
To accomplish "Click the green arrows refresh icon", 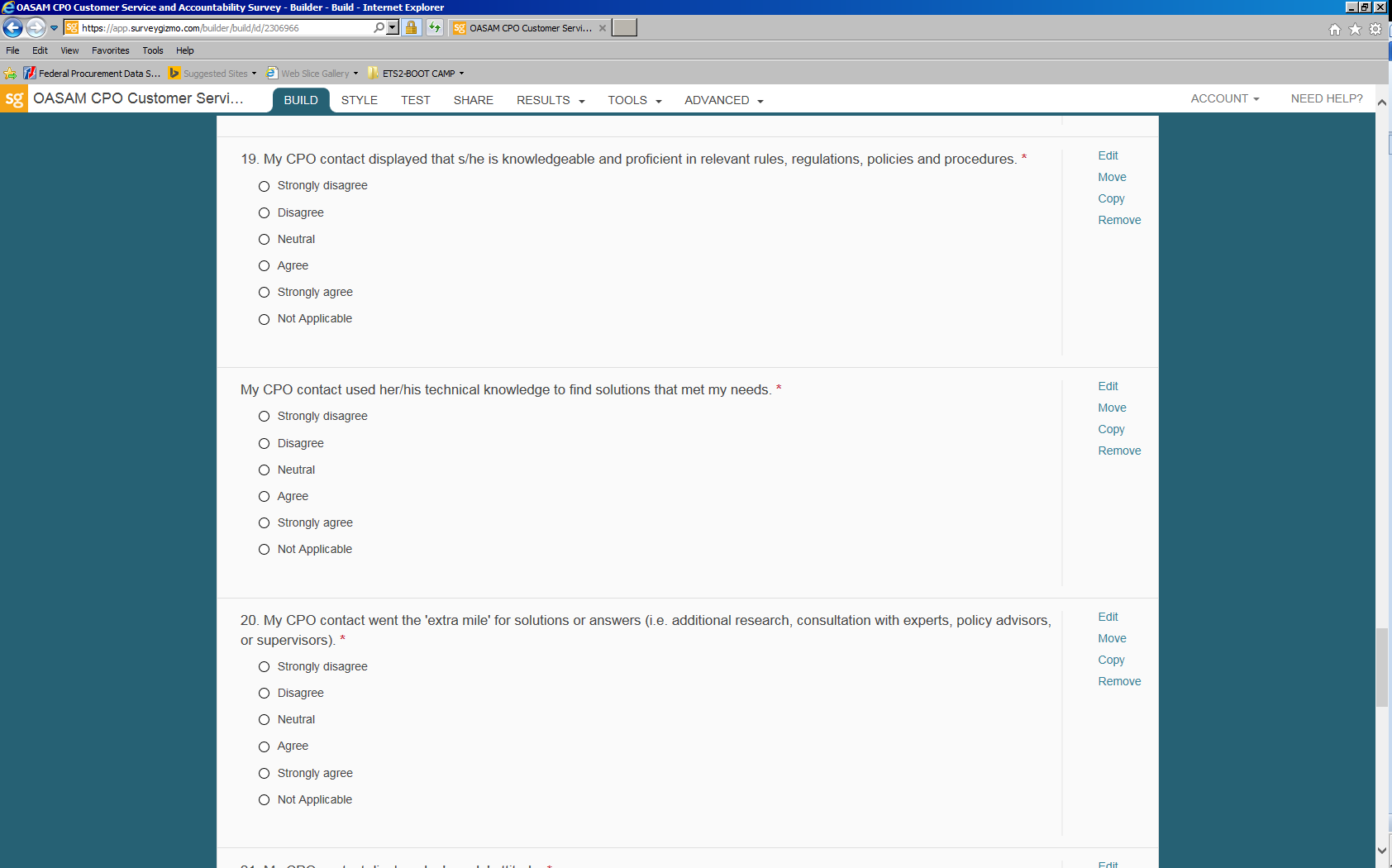I will (x=435, y=28).
